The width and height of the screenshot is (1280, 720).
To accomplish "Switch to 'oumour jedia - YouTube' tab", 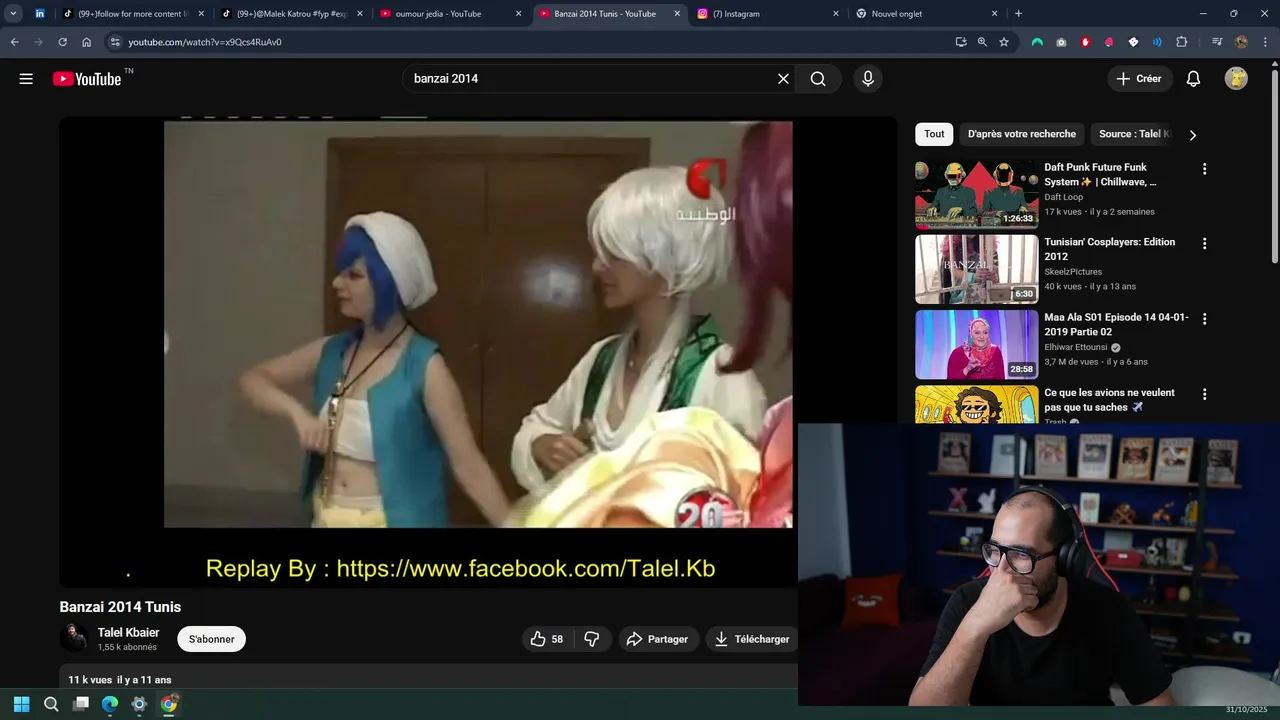I will coord(451,14).
